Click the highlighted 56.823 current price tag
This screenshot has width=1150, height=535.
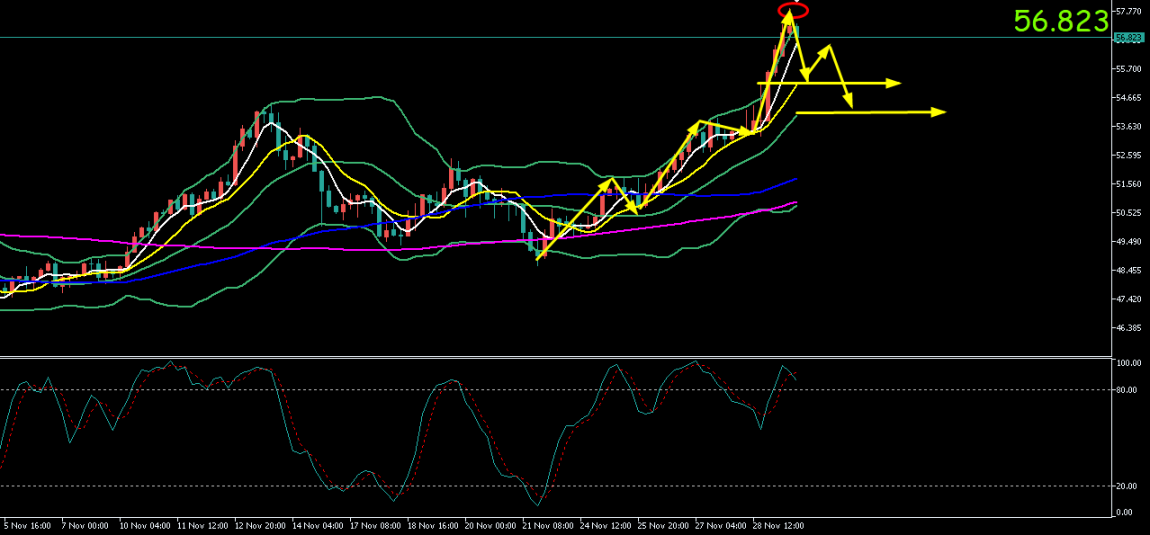click(1128, 38)
